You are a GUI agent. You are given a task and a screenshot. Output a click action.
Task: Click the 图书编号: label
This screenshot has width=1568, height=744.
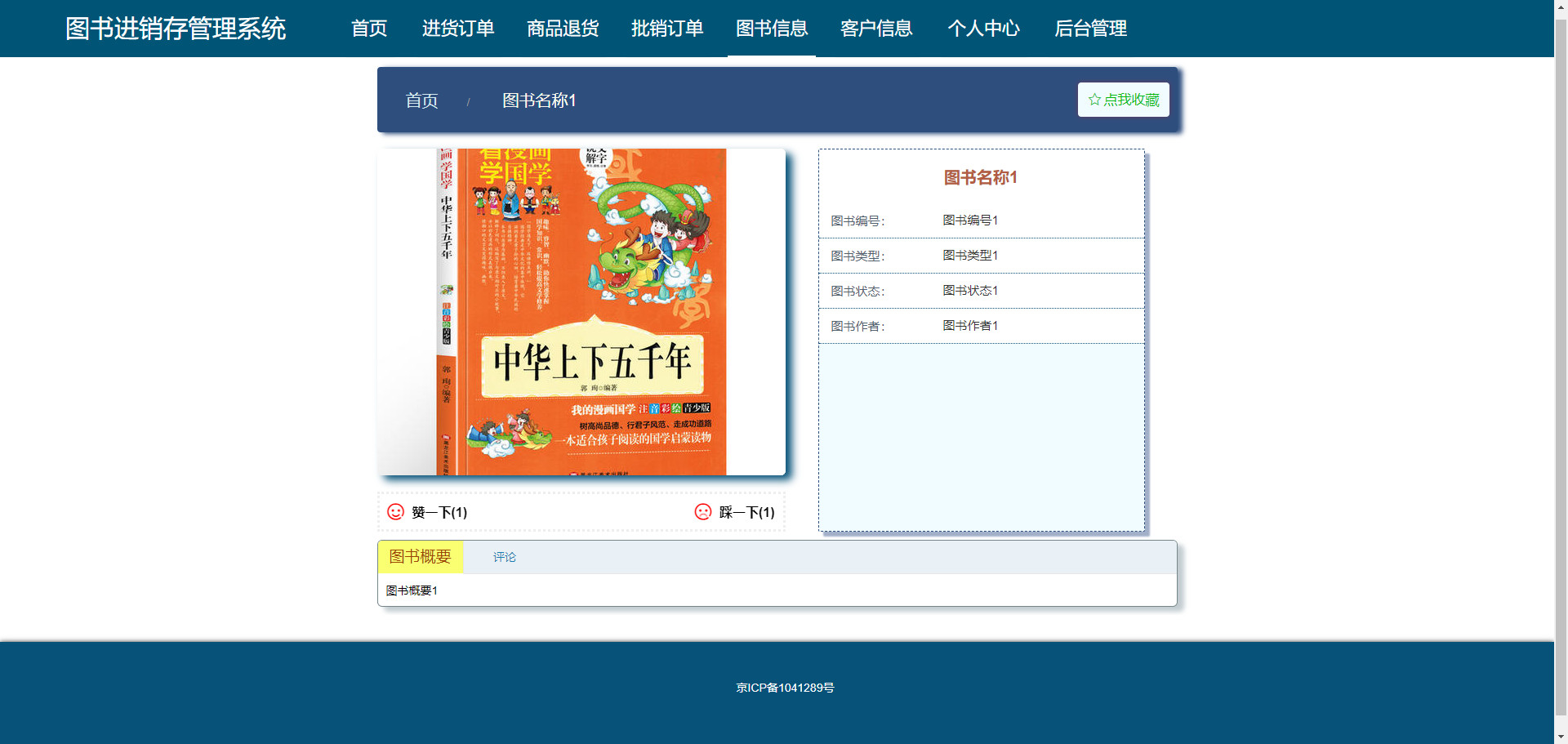pos(857,221)
